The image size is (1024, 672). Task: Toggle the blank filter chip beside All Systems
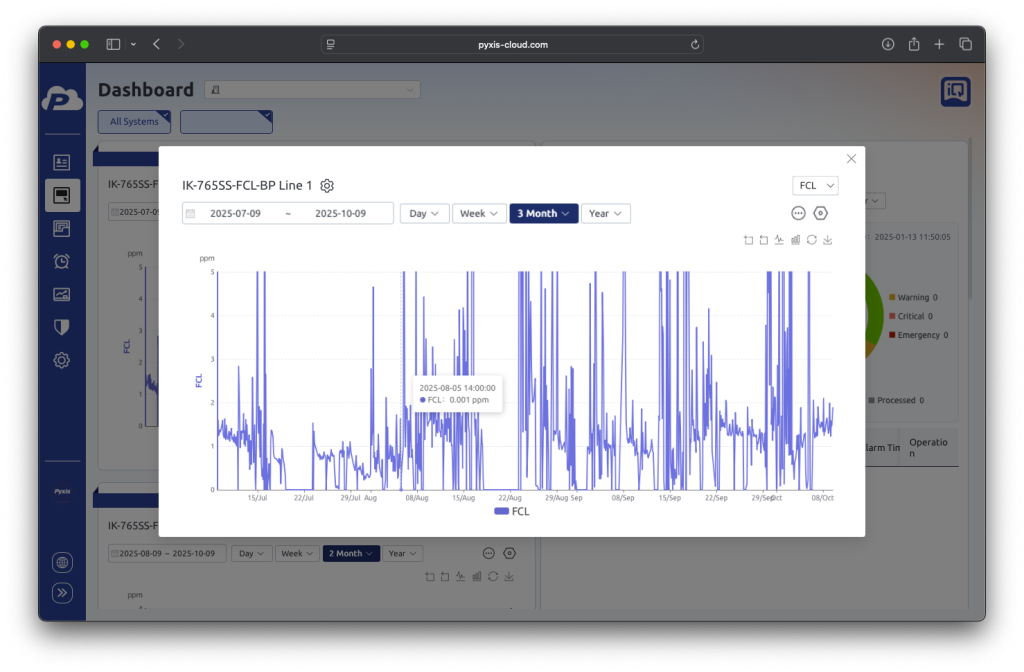pyautogui.click(x=226, y=122)
